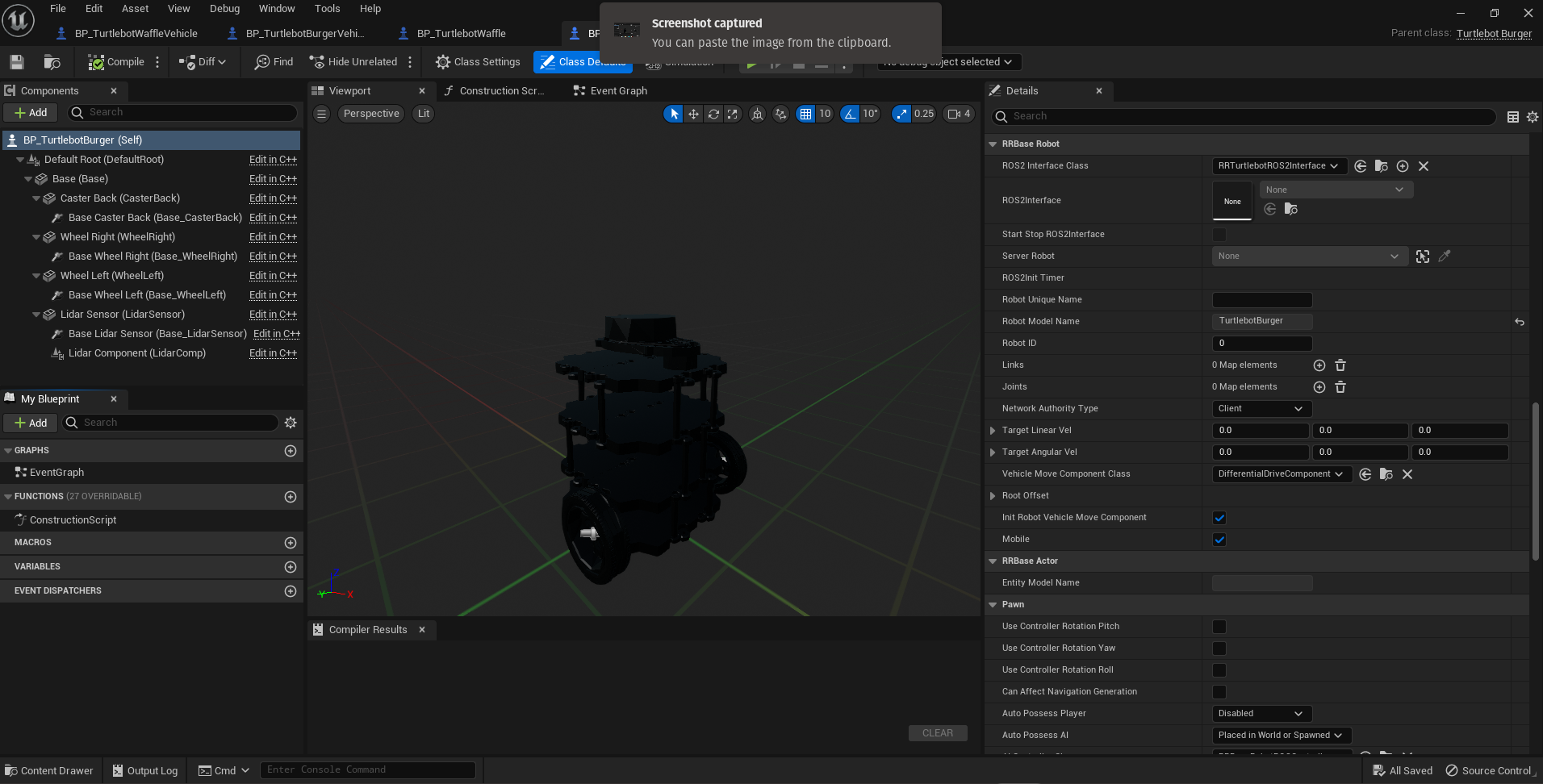Image resolution: width=1543 pixels, height=784 pixels.
Task: Remove all Joints map elements
Action: 1340,387
